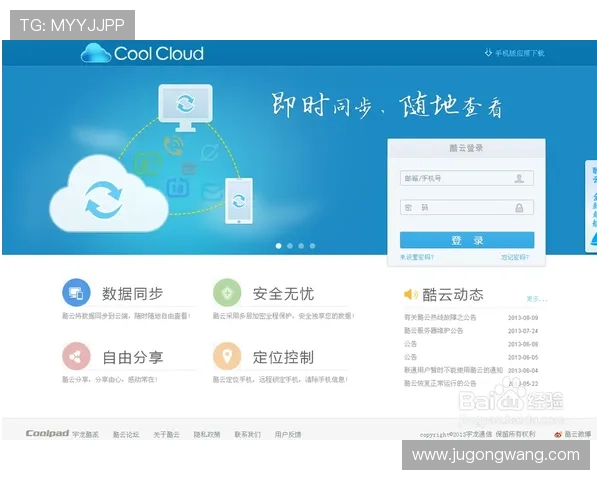Click the envelope mail icon in the banner
600x480 pixels.
click(212, 191)
